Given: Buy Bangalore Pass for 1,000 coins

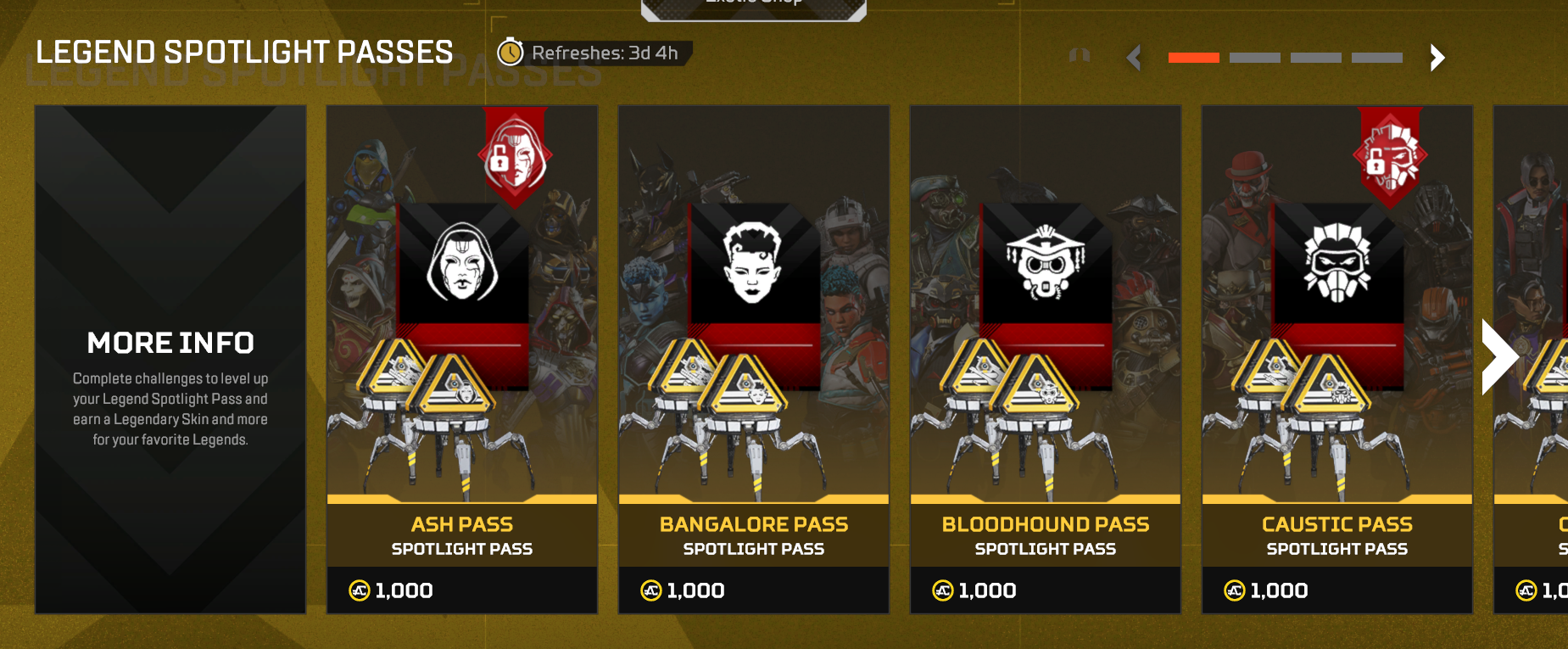Looking at the screenshot, I should click(x=754, y=590).
